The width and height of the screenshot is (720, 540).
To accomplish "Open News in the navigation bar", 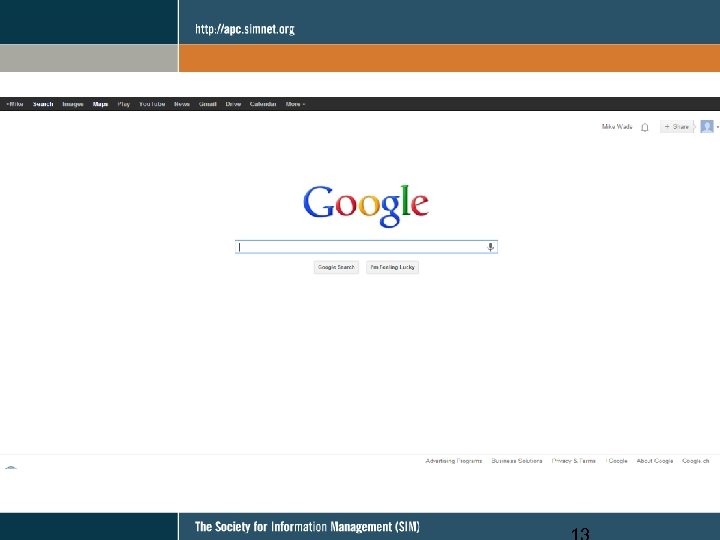I will [182, 104].
